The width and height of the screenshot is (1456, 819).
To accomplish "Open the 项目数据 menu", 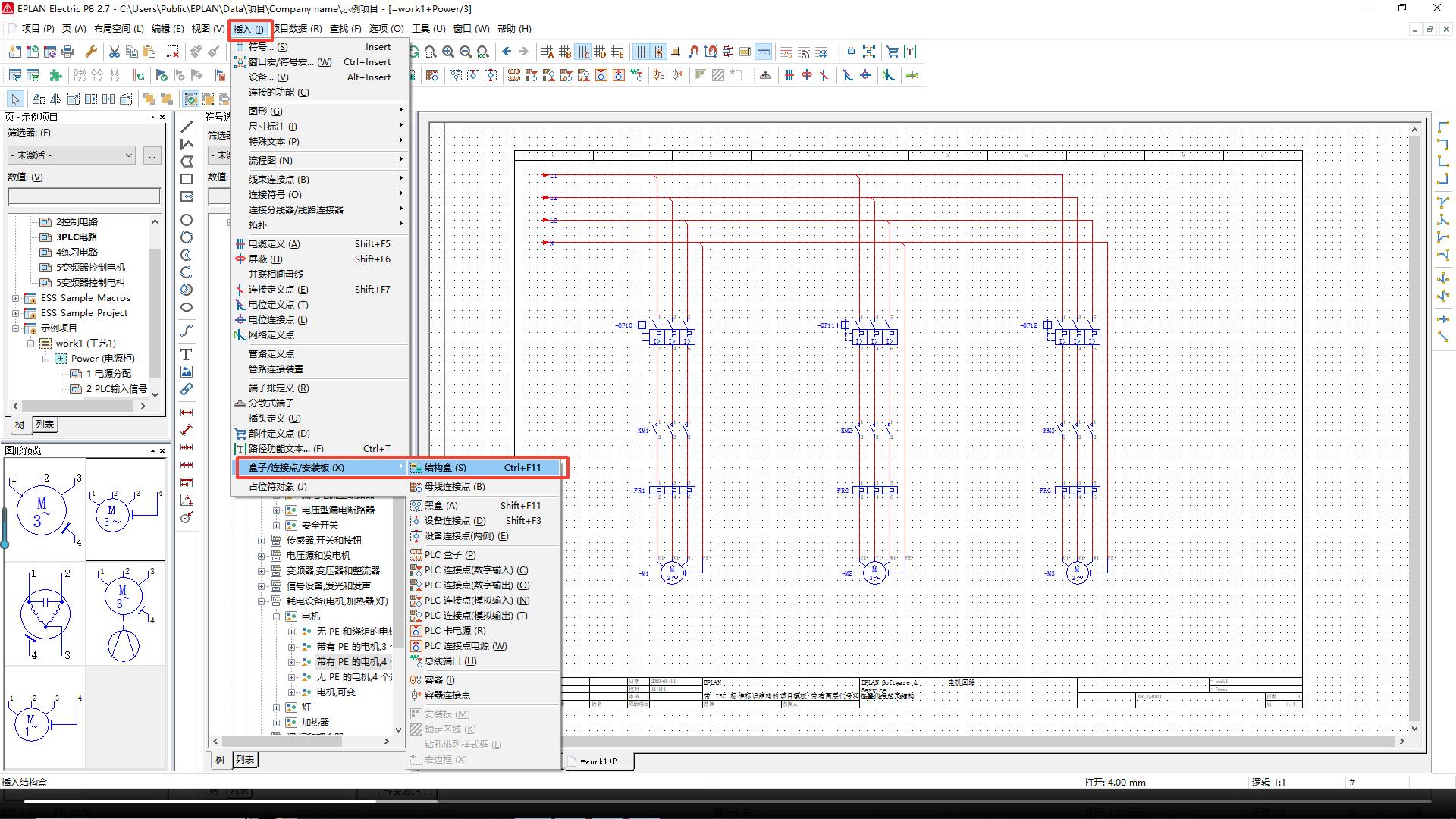I will click(x=297, y=29).
